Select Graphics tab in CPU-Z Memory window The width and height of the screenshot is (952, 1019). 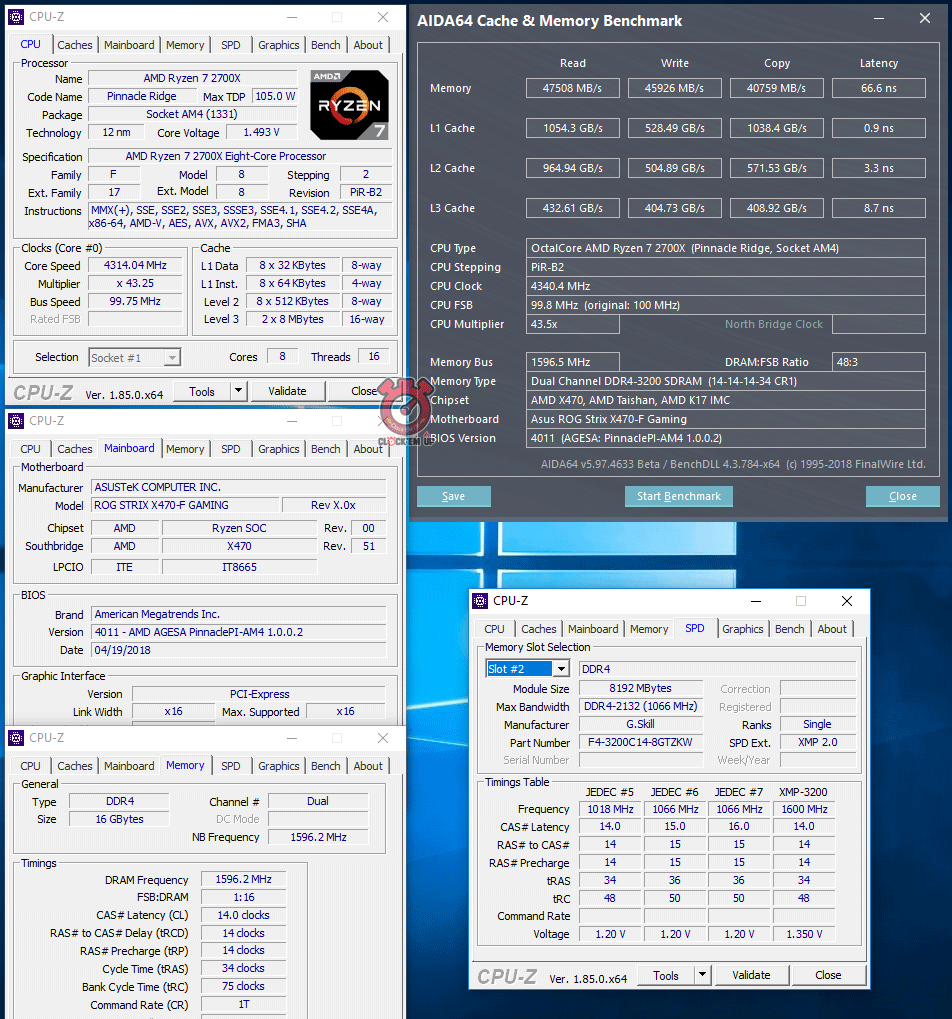(x=278, y=766)
